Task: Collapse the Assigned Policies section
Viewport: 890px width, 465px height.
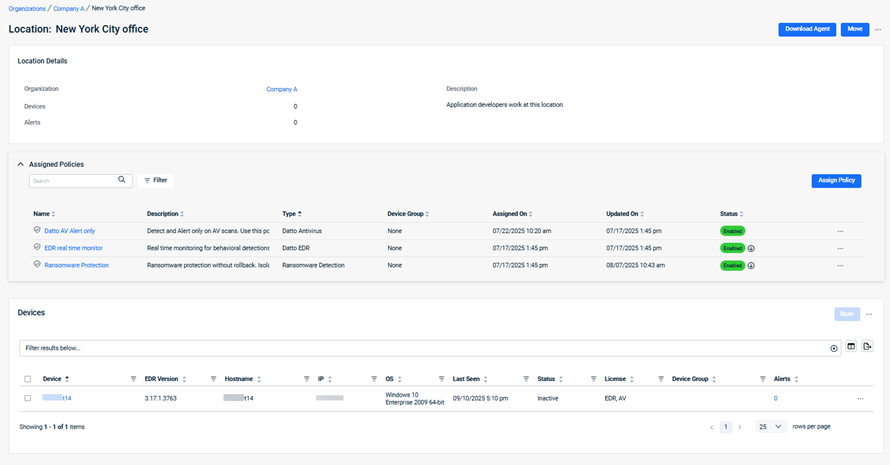Action: tap(21, 164)
